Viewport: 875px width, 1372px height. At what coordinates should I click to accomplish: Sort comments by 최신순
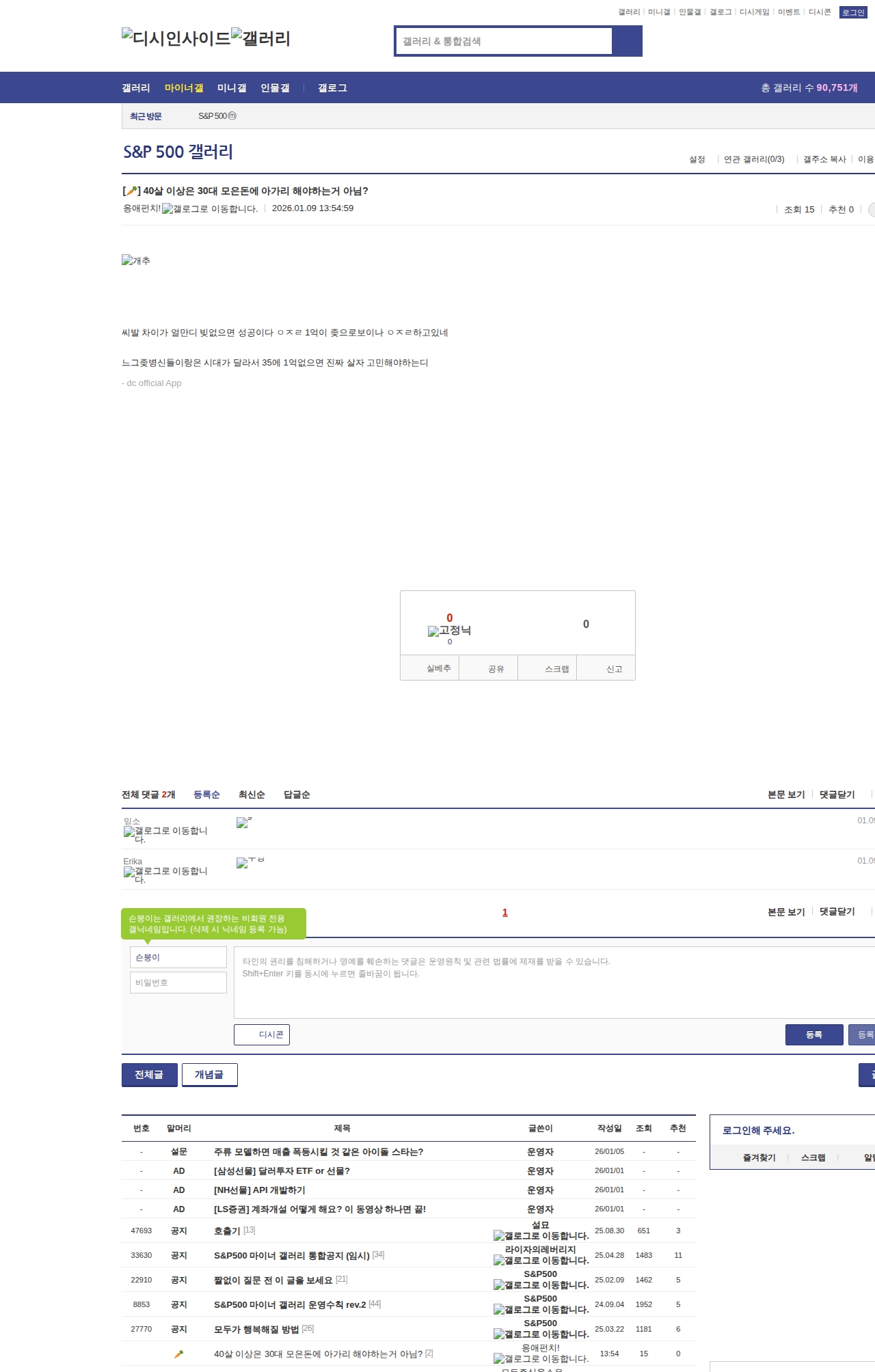252,795
